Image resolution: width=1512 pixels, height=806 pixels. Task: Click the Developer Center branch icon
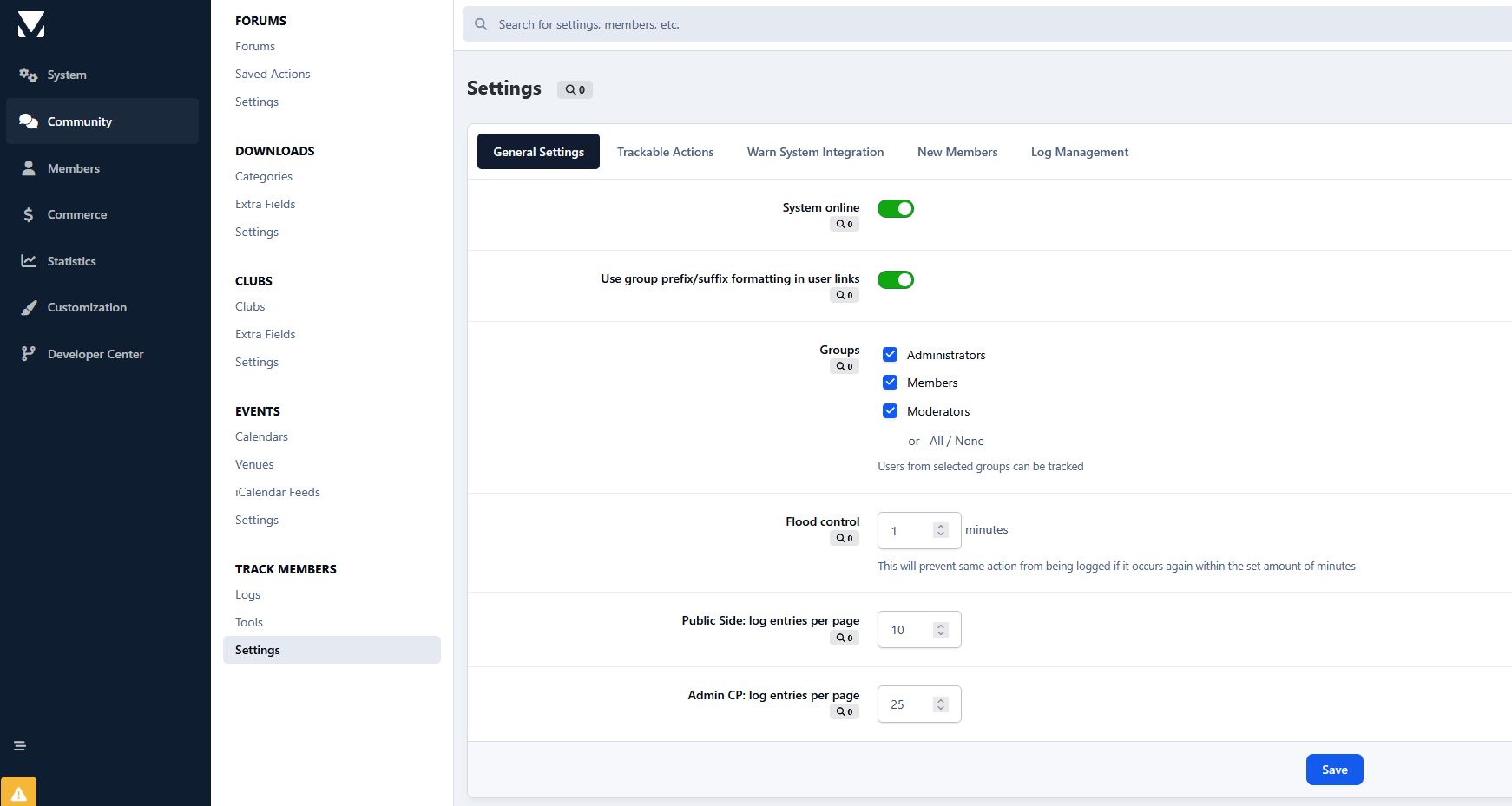29,354
